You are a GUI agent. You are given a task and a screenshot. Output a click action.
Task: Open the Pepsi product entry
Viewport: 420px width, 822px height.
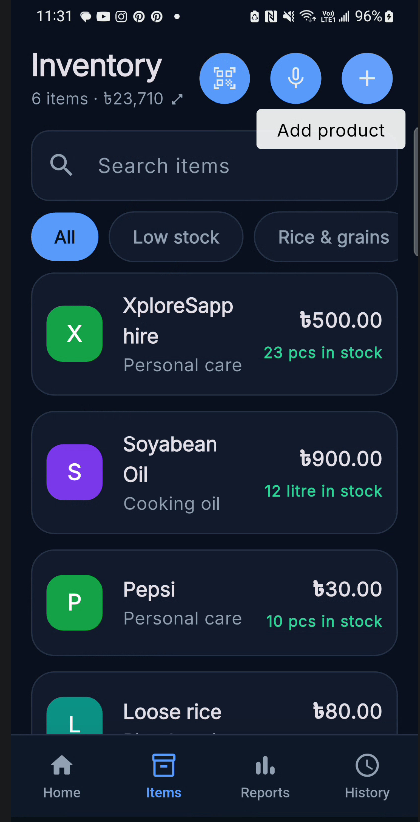pyautogui.click(x=214, y=602)
